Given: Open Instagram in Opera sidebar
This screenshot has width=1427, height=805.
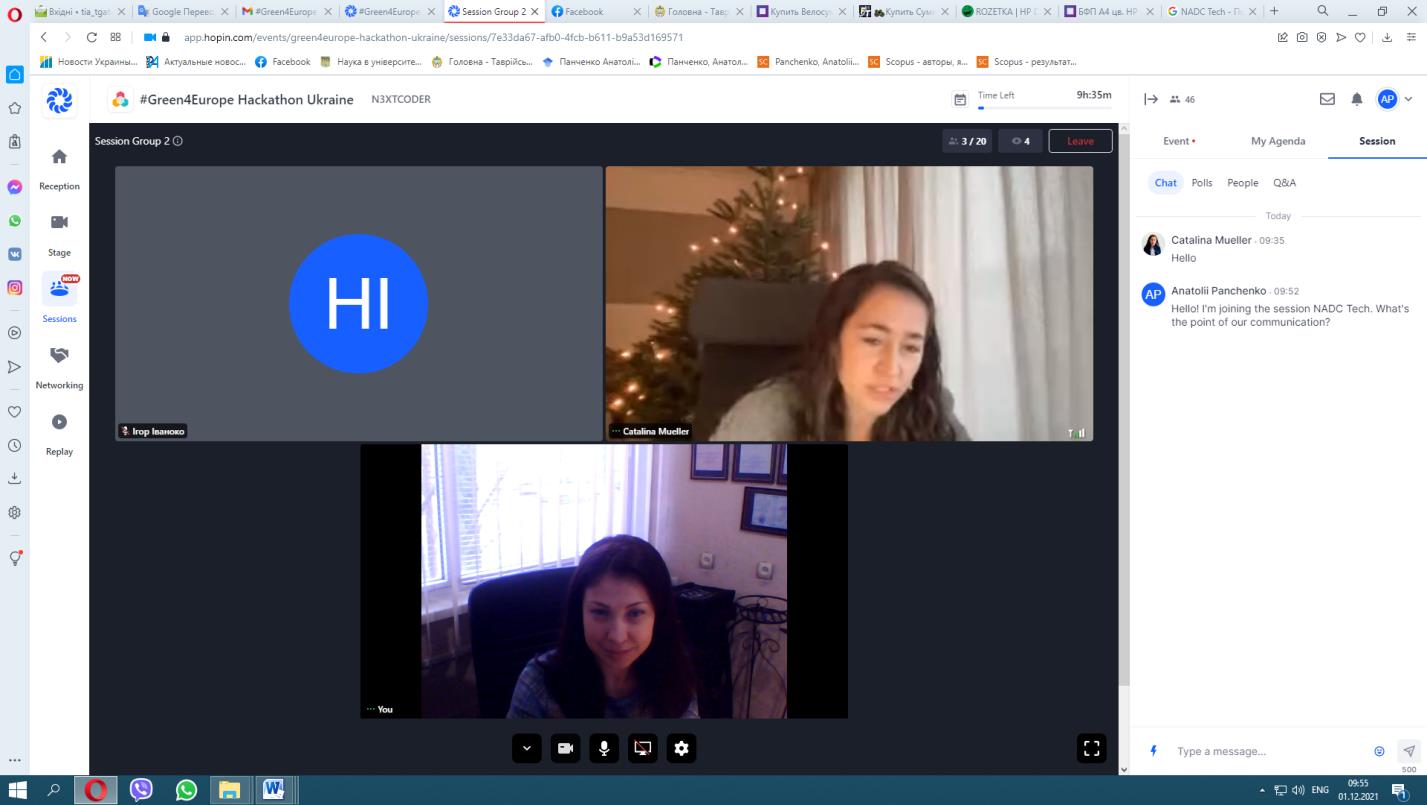Looking at the screenshot, I should pyautogui.click(x=14, y=288).
